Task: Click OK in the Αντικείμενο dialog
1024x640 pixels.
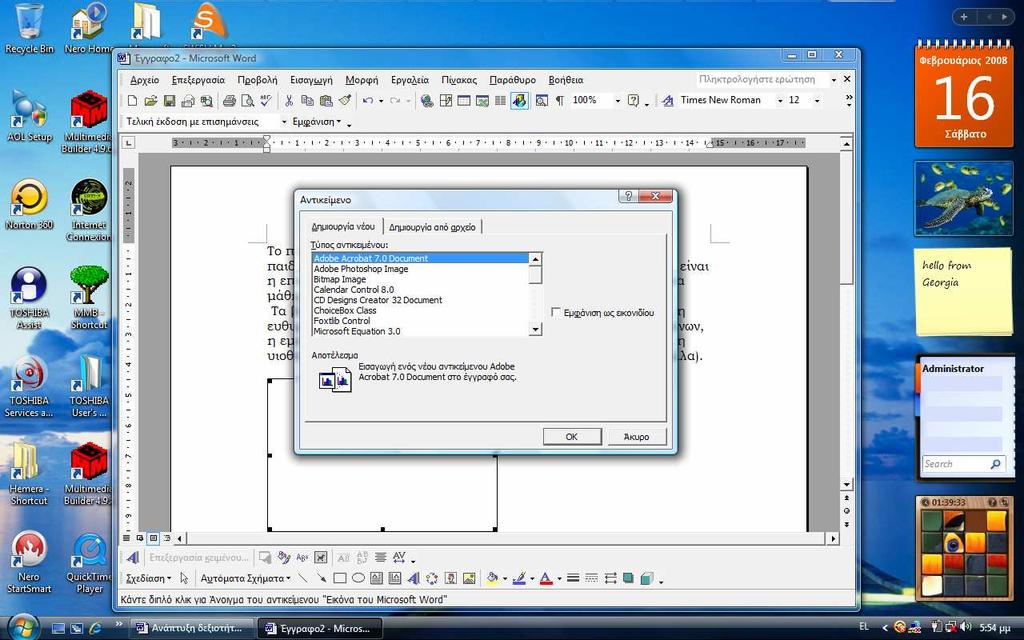Action: tap(571, 436)
